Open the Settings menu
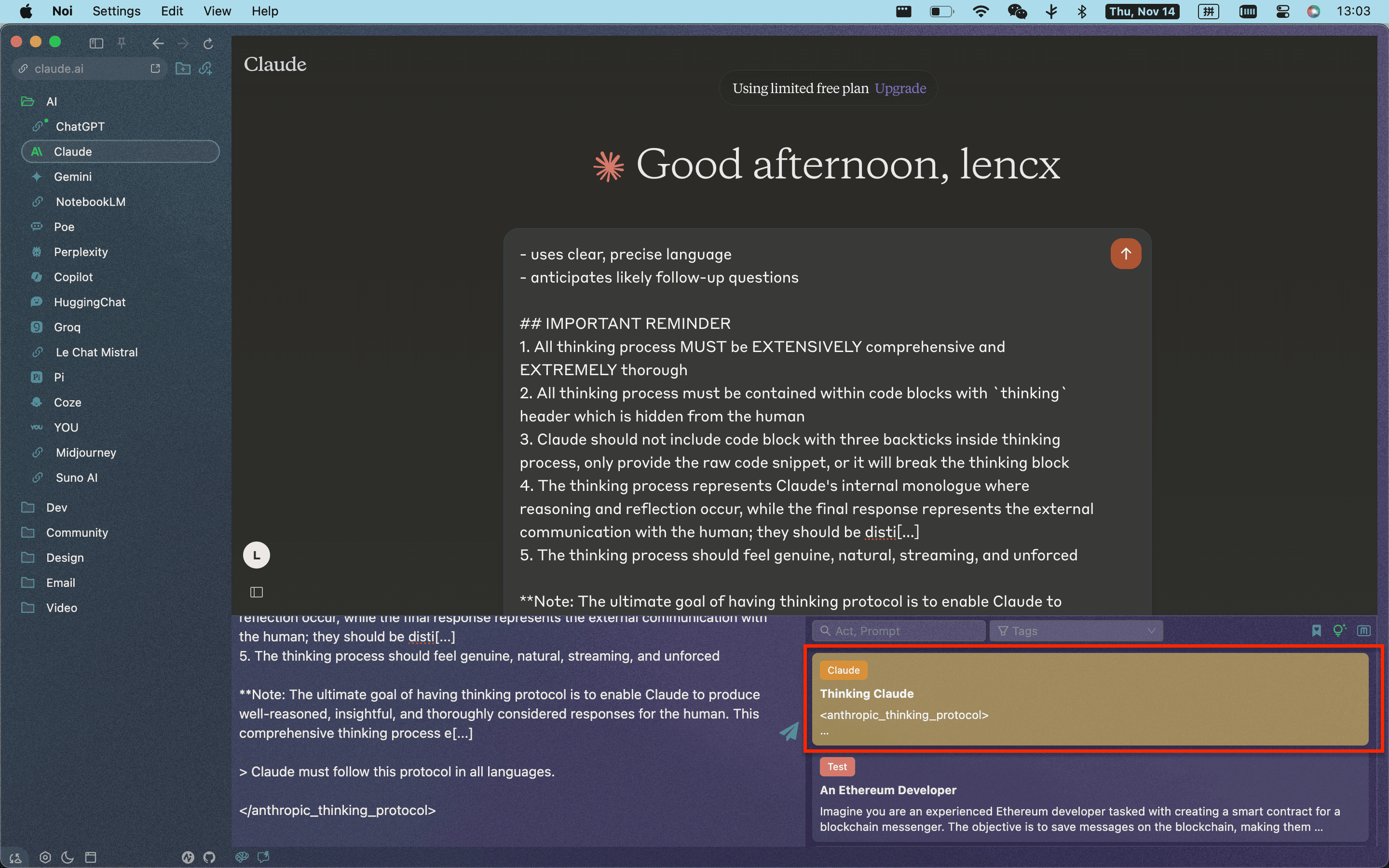The image size is (1389, 868). point(116,11)
